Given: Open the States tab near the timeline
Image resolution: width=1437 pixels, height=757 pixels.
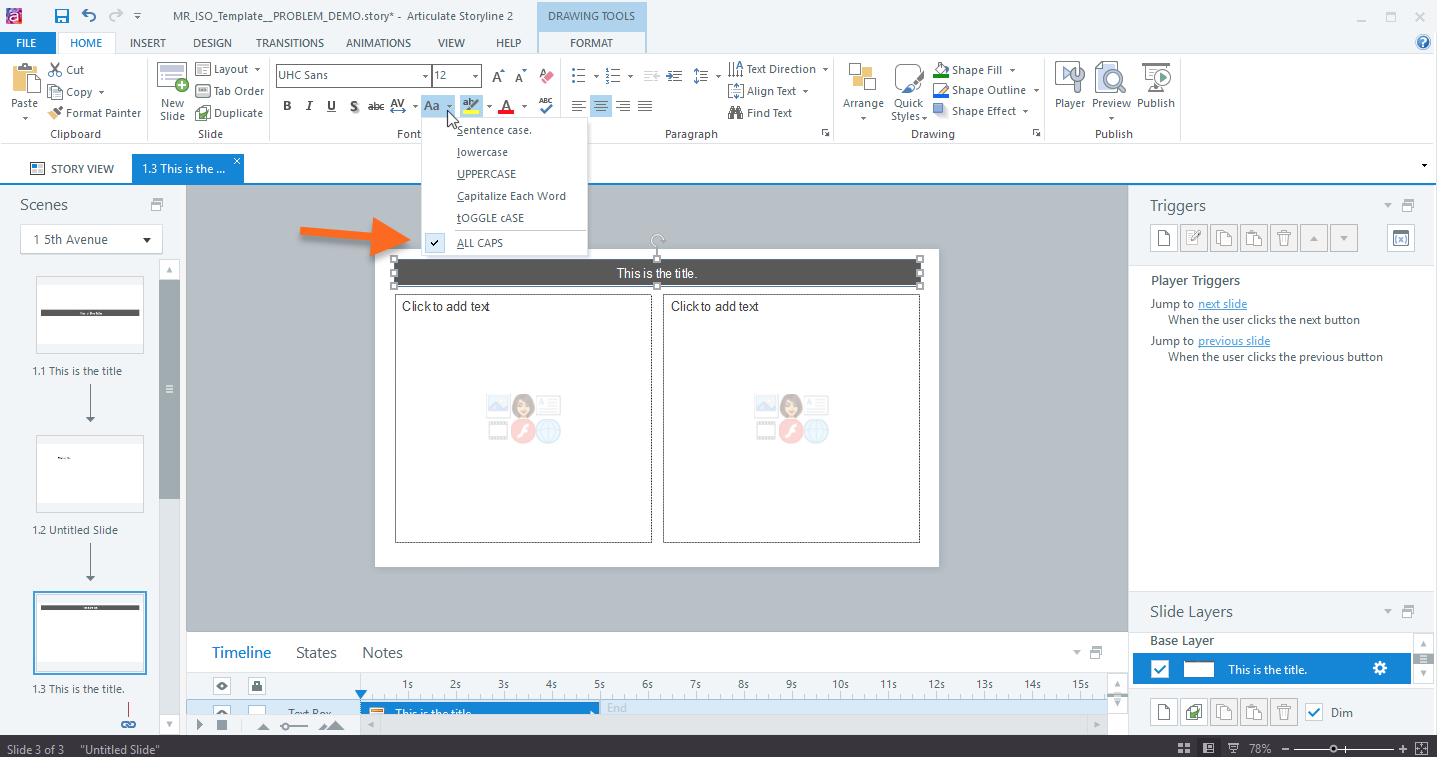Looking at the screenshot, I should point(316,652).
